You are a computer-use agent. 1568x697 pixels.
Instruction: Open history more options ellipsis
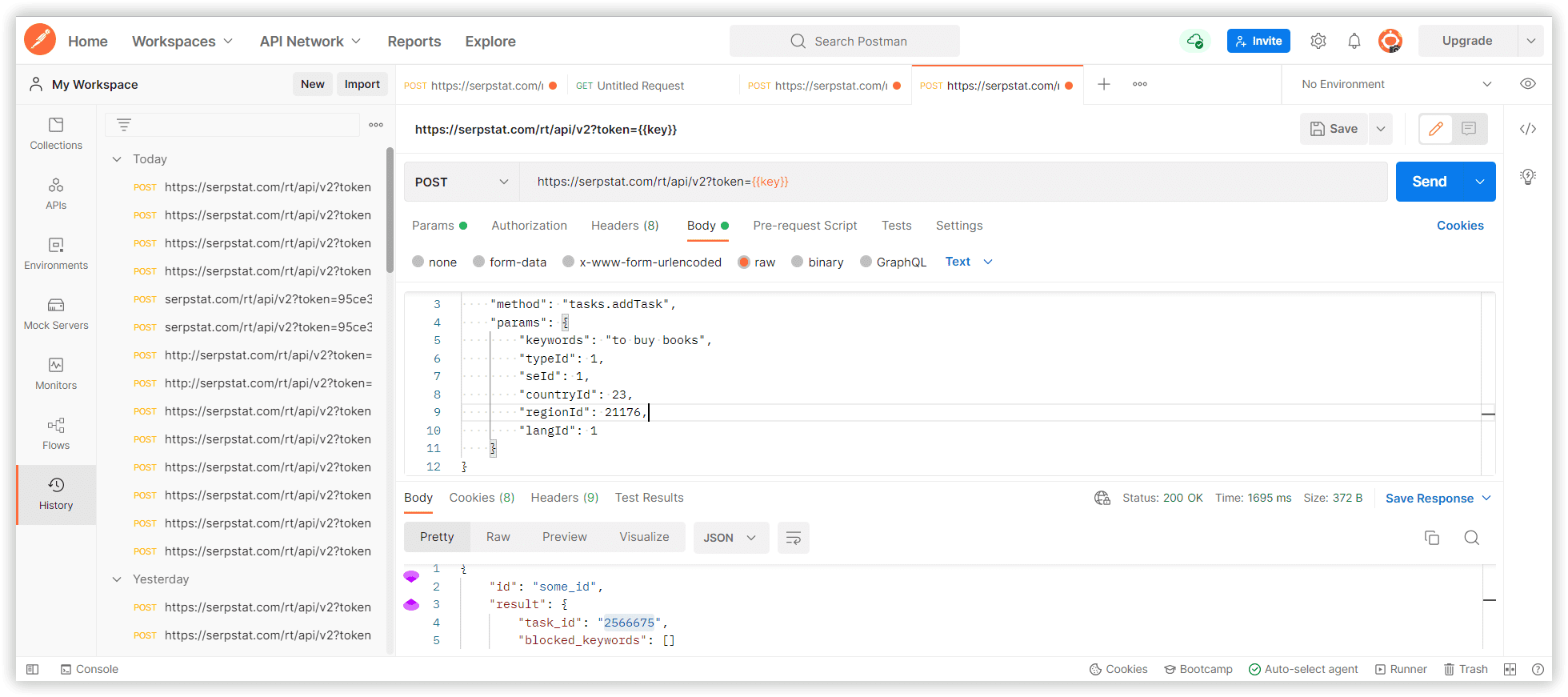pyautogui.click(x=376, y=125)
